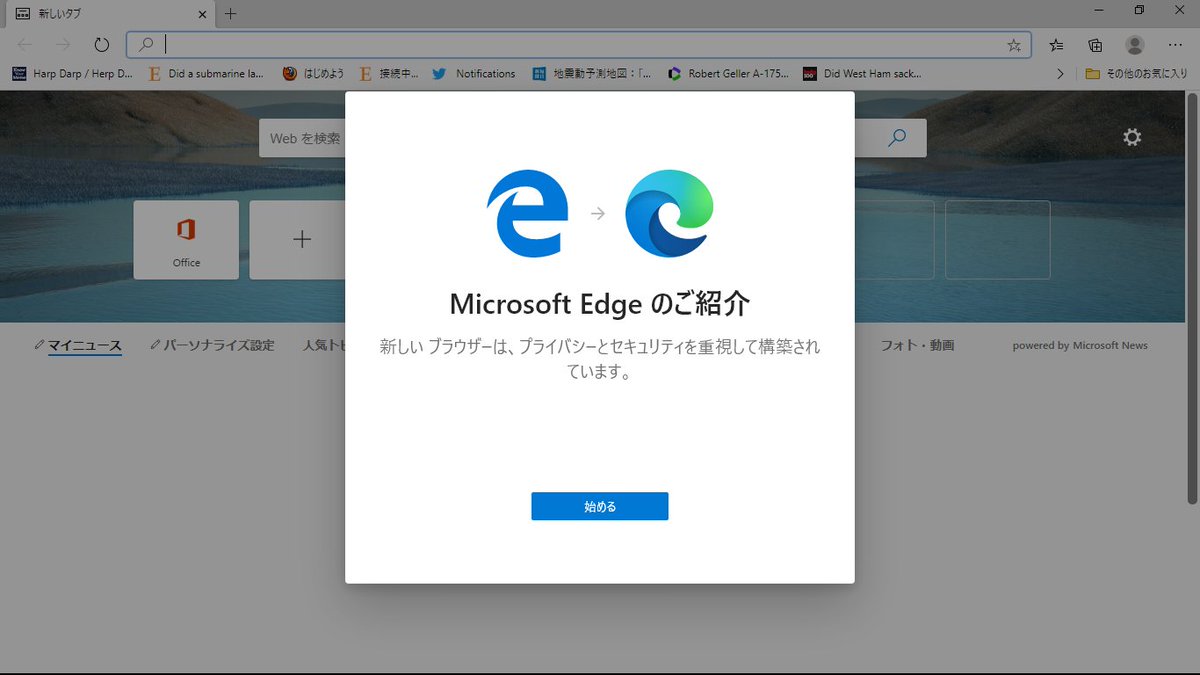1200x675 pixels.
Task: Click the magnifier search button on page
Action: (x=897, y=138)
